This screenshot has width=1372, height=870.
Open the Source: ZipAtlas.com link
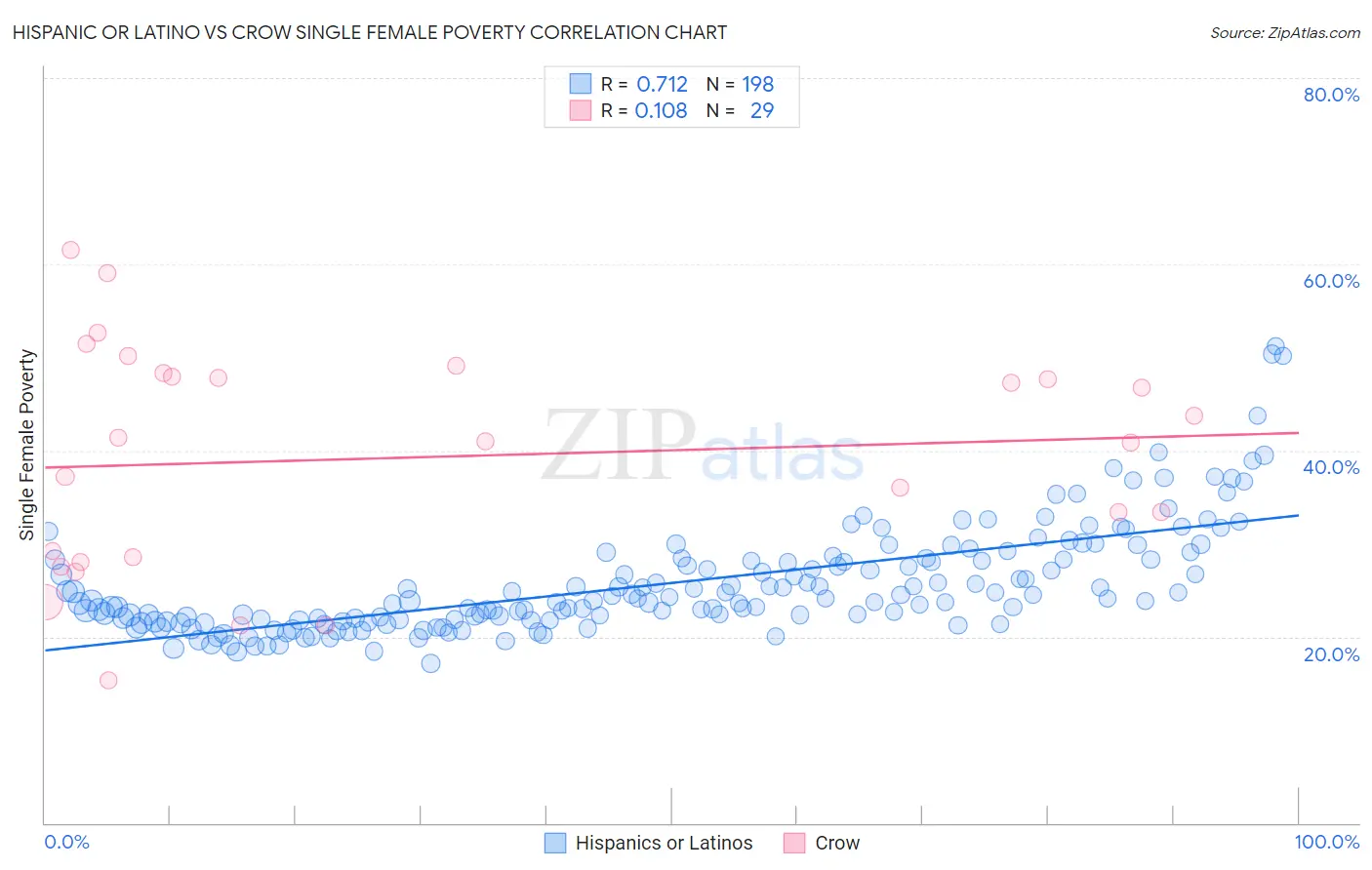[x=1285, y=32]
